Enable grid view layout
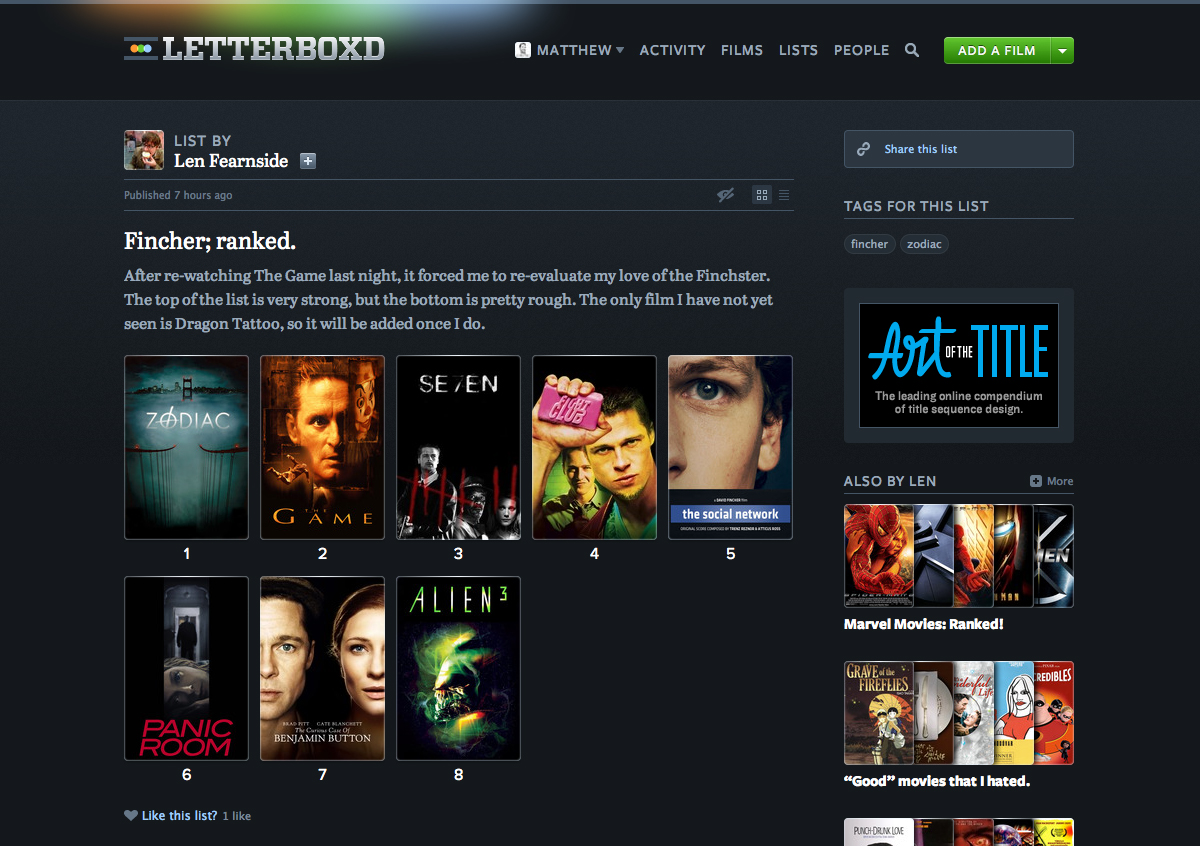The image size is (1200, 846). [x=761, y=194]
